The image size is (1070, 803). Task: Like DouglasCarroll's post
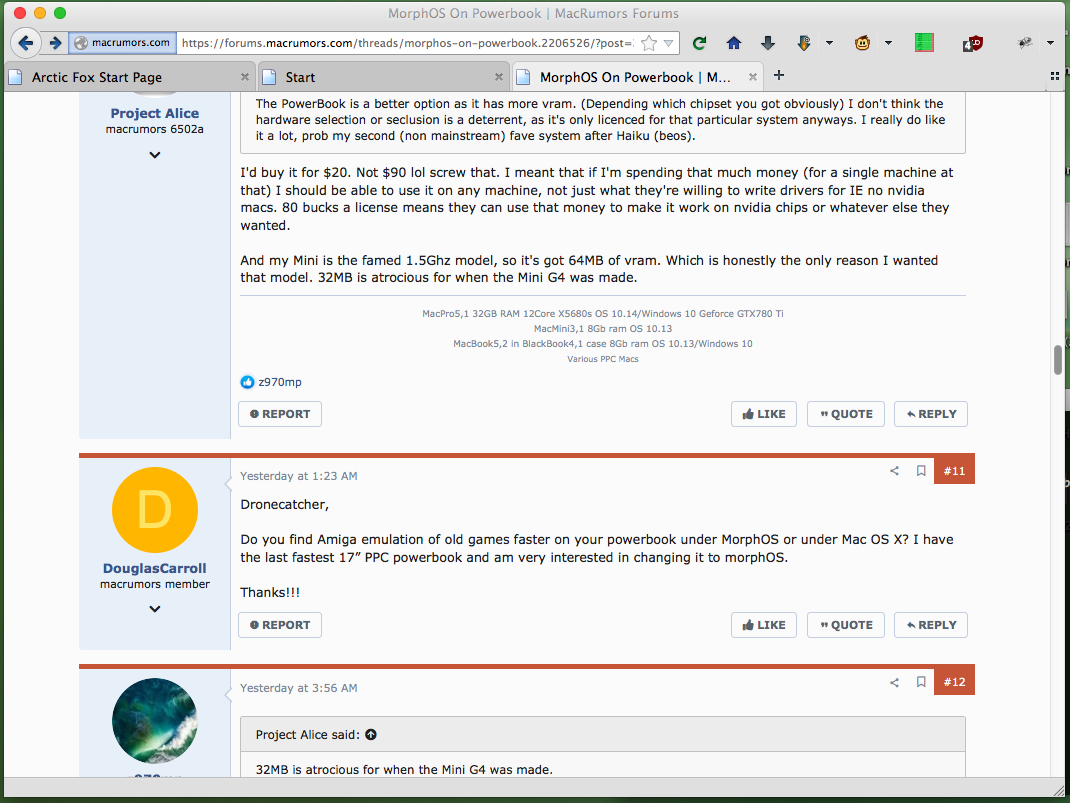tap(764, 625)
